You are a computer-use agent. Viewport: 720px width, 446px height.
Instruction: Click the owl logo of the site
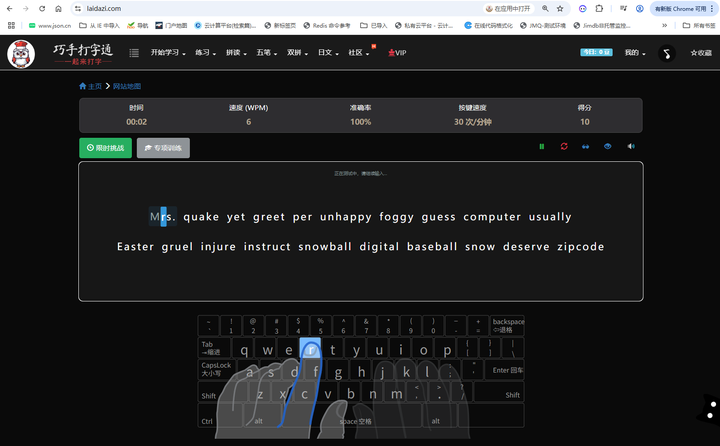(x=21, y=54)
